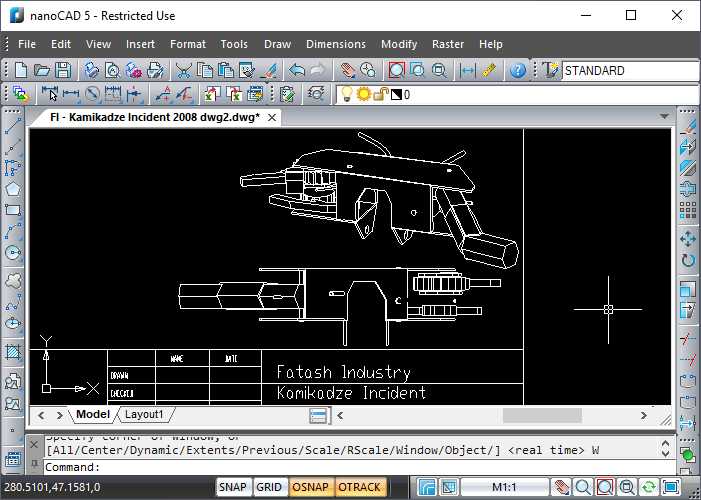Select the Line tool in left toolbar
Viewport: 701px width, 500px height.
[13, 126]
